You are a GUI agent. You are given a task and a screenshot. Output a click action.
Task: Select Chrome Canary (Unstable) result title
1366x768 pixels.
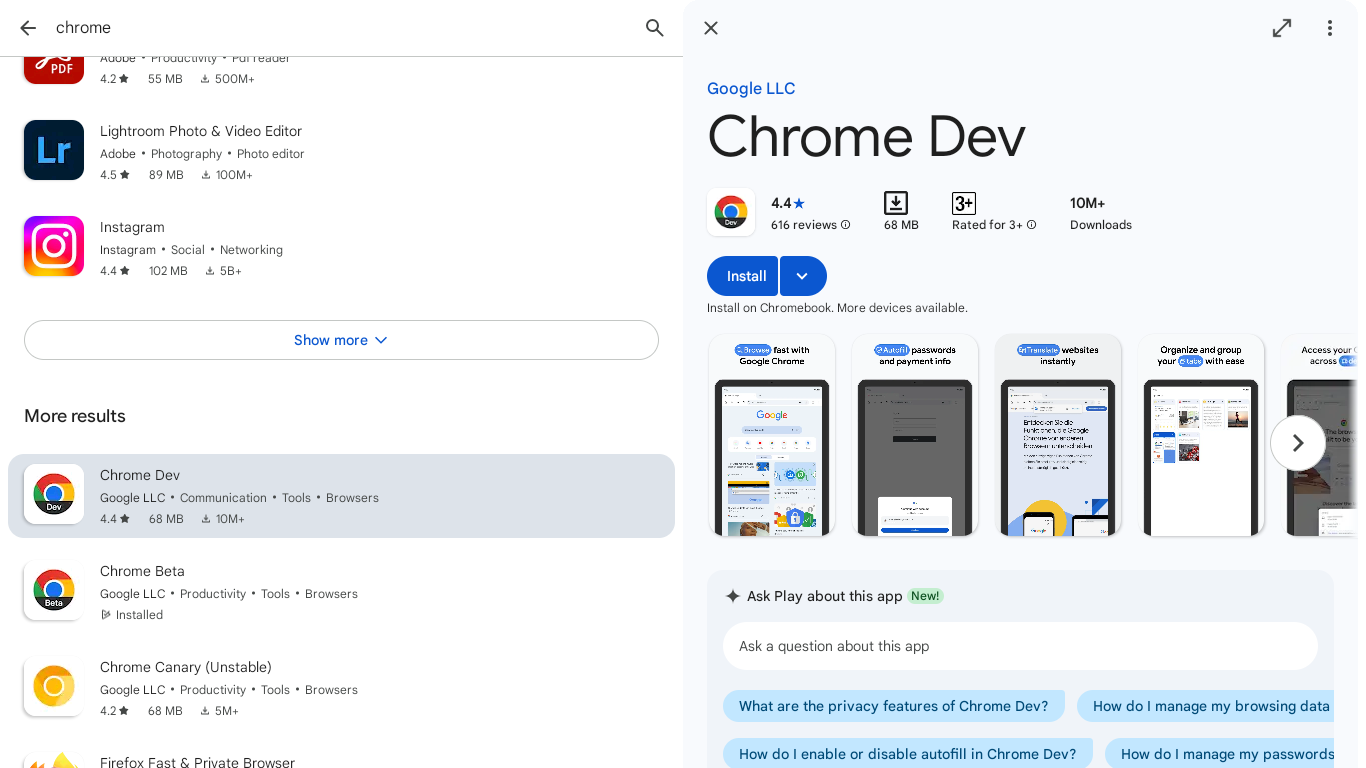pyautogui.click(x=186, y=667)
